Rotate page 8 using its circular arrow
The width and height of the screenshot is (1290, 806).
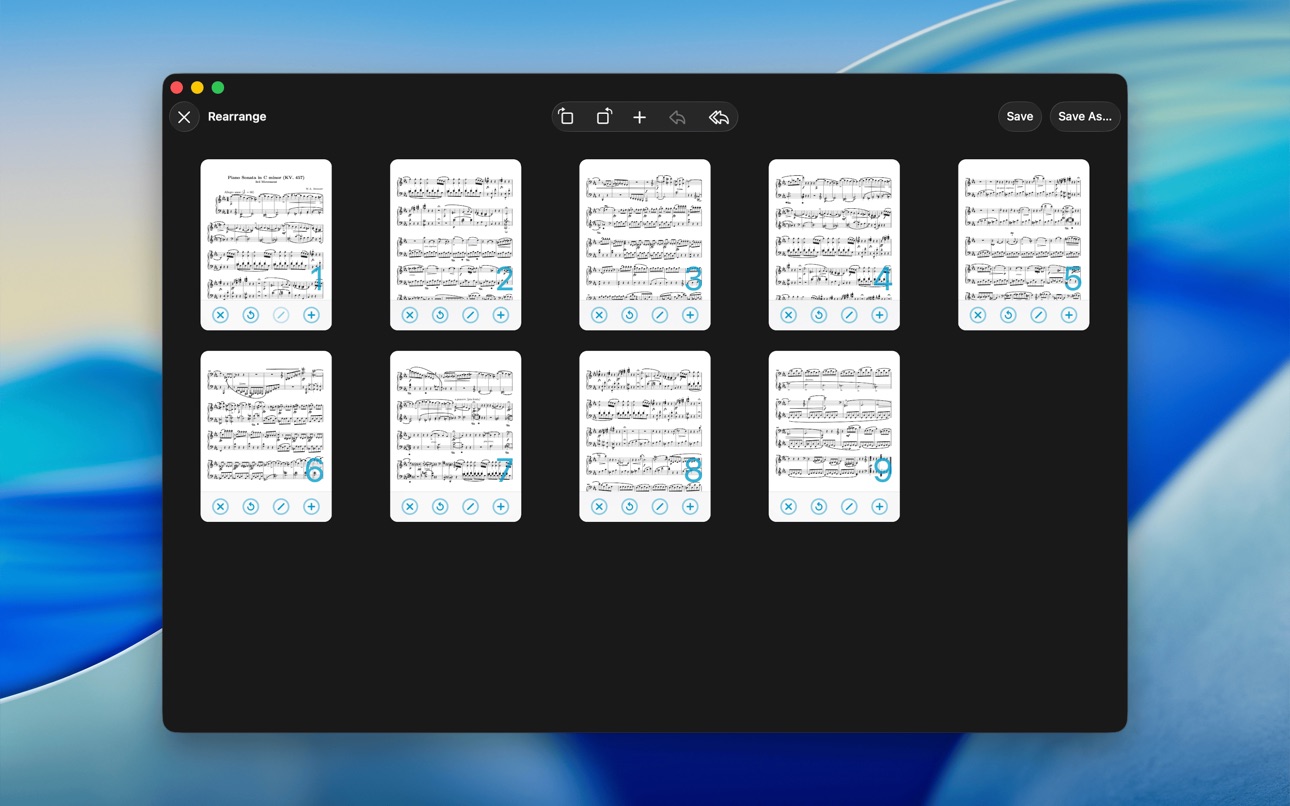point(629,507)
